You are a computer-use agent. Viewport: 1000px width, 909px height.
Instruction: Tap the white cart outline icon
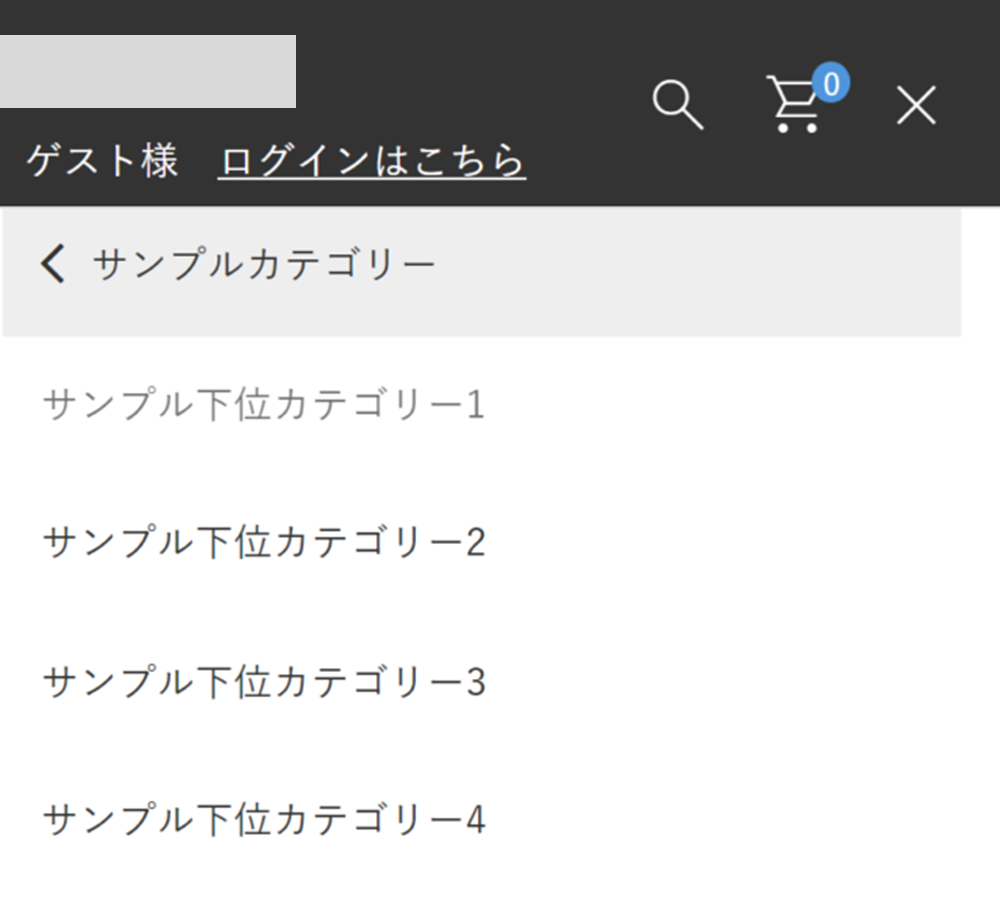[x=790, y=110]
